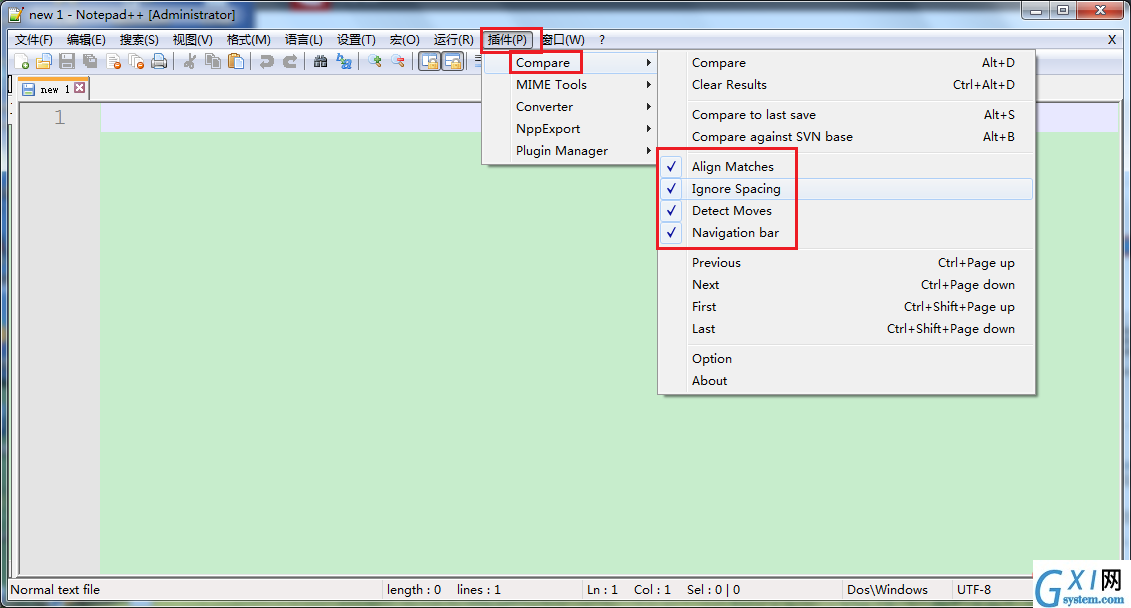Click the Find binoculars icon
This screenshot has height=608, width=1131.
(x=321, y=62)
